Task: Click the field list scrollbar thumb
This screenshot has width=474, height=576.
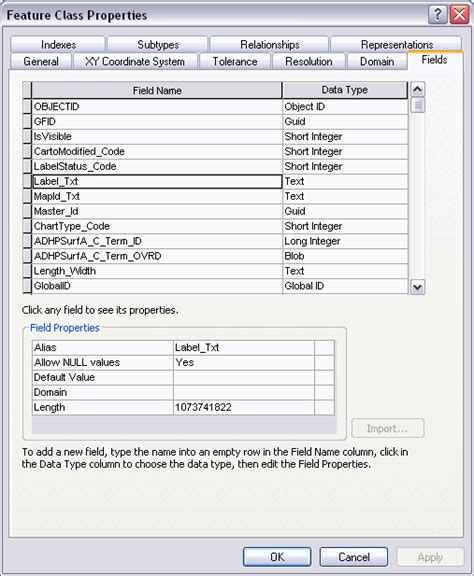Action: (417, 105)
